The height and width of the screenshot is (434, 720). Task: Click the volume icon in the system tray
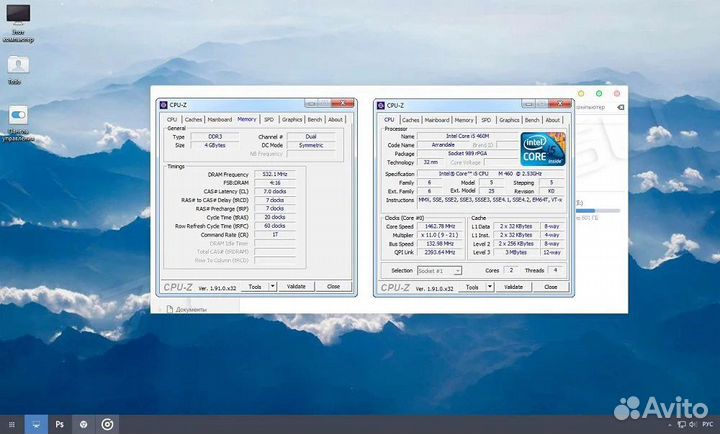[693, 424]
